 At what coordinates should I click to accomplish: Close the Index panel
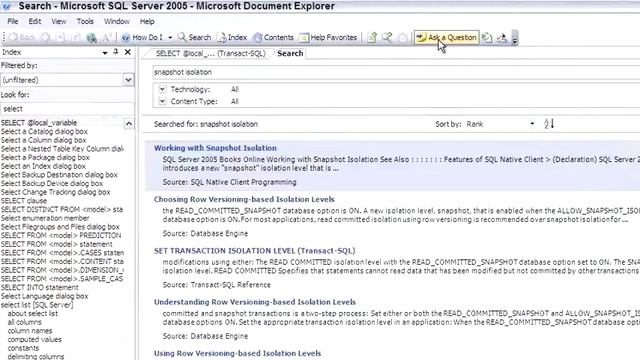click(x=128, y=52)
